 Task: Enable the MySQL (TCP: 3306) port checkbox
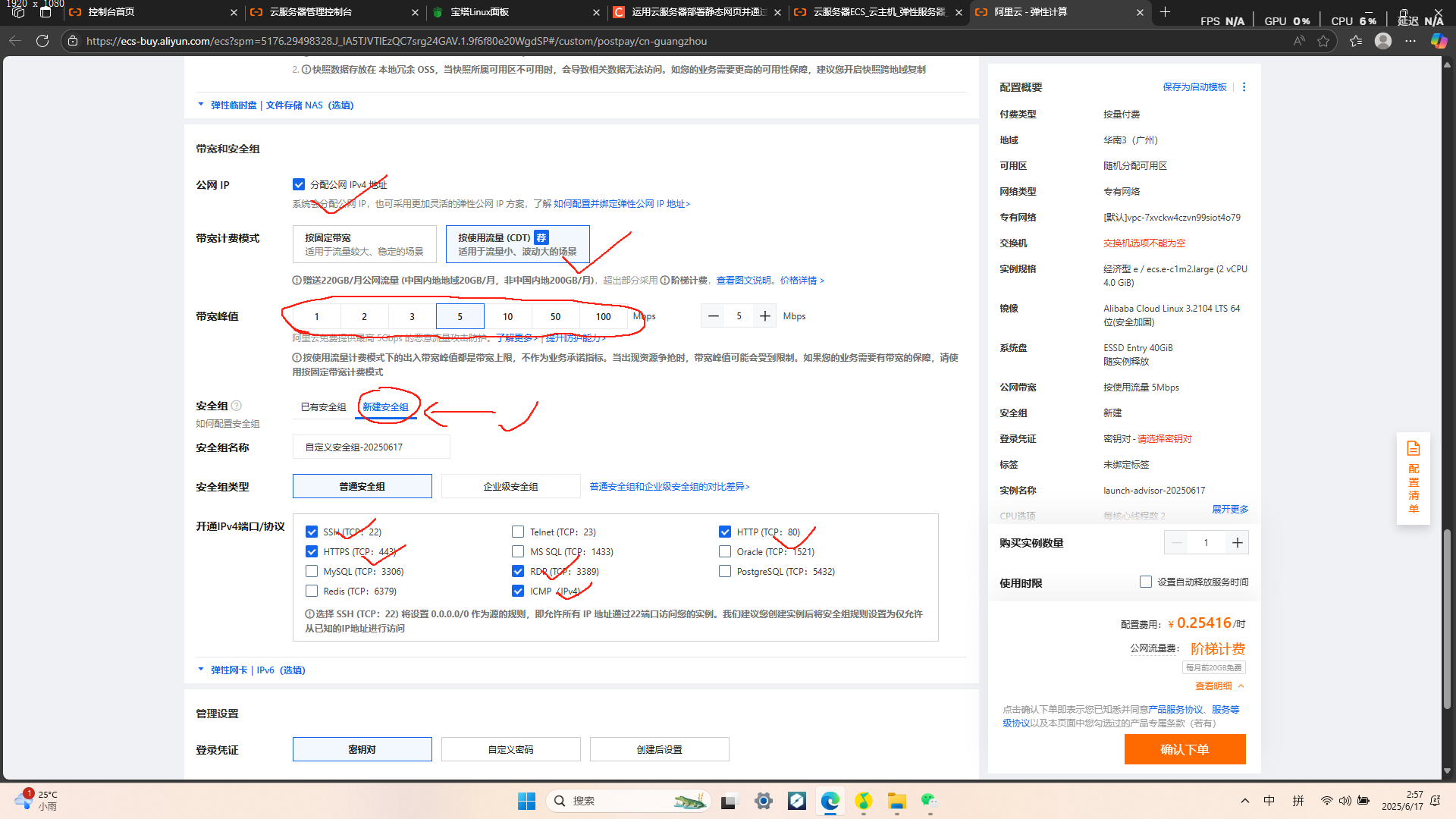(312, 571)
